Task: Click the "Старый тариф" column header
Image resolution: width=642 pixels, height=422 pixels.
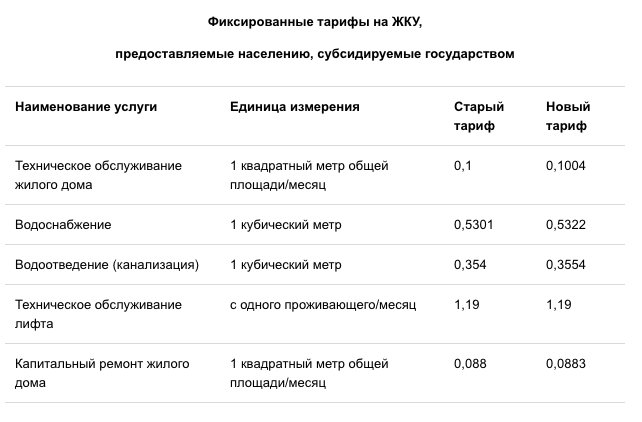Action: pyautogui.click(x=479, y=116)
